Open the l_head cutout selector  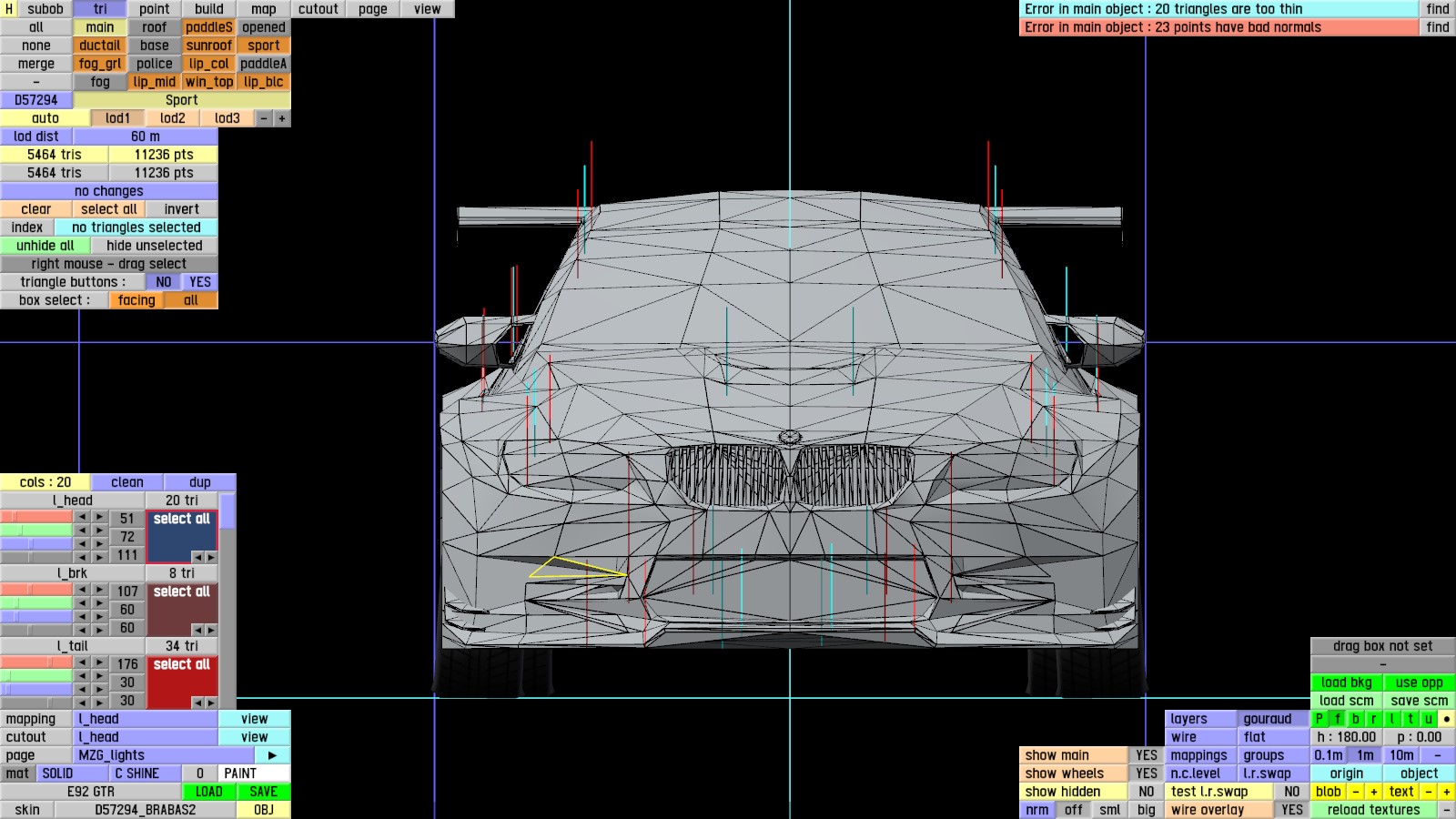(146, 737)
